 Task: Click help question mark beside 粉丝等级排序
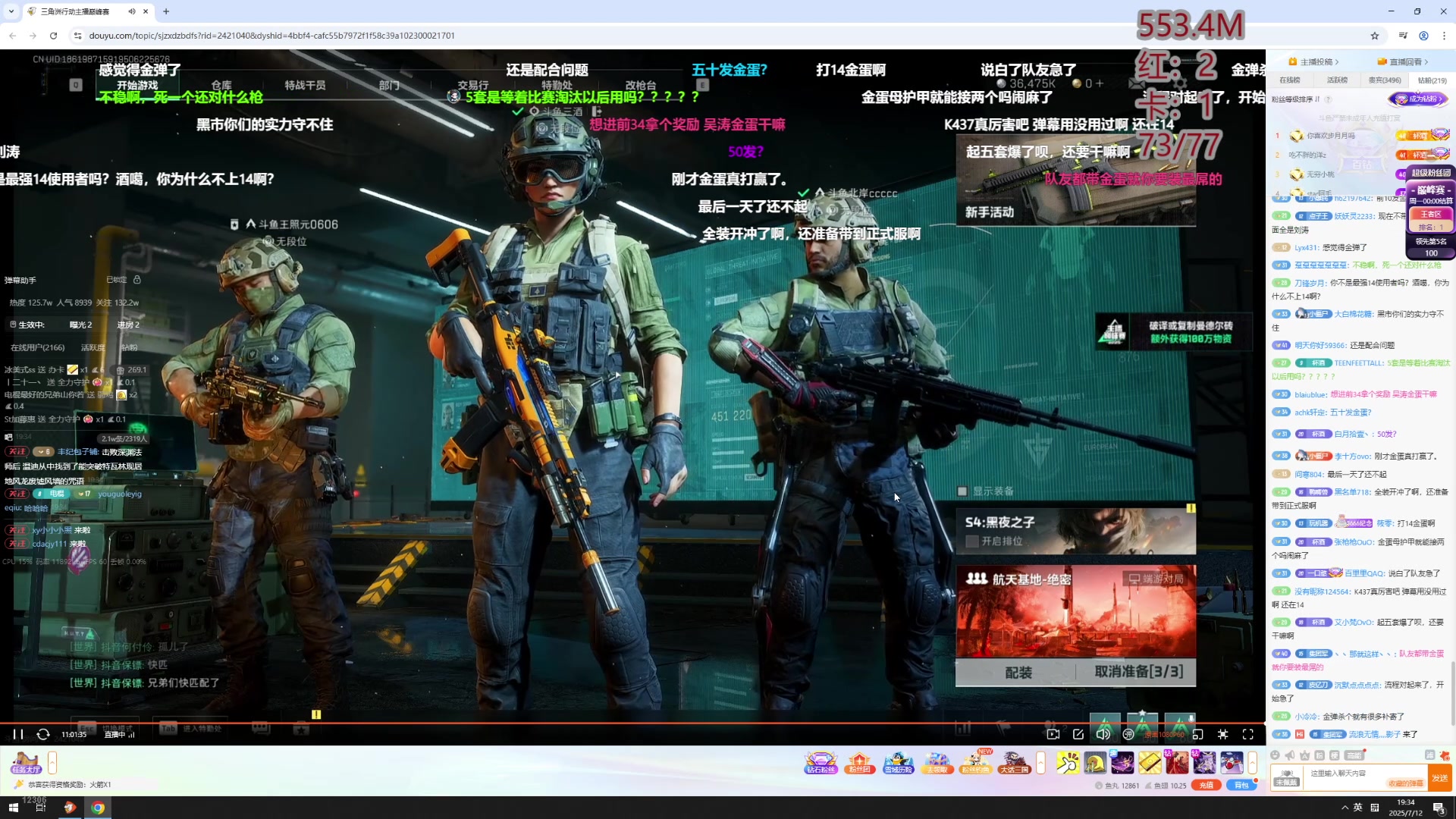(1329, 99)
